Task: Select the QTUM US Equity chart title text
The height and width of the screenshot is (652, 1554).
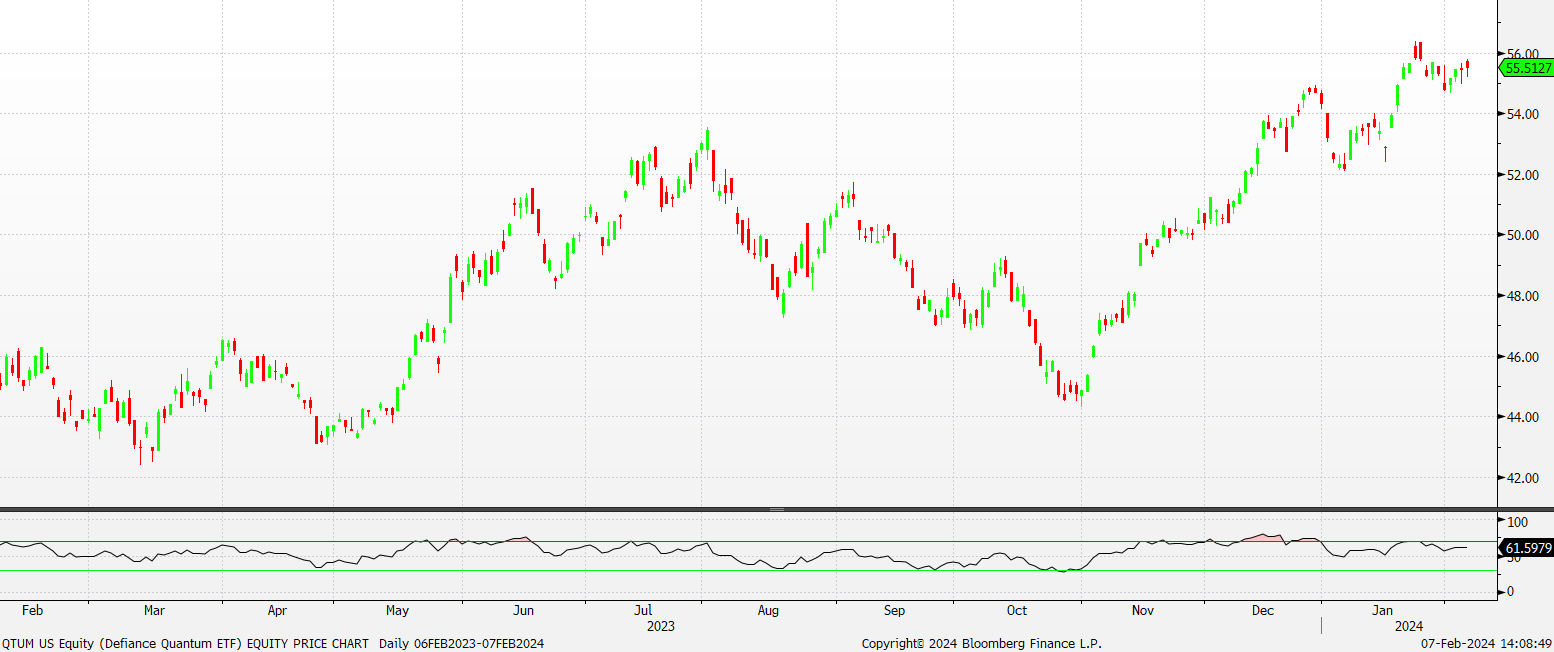Action: click(185, 644)
